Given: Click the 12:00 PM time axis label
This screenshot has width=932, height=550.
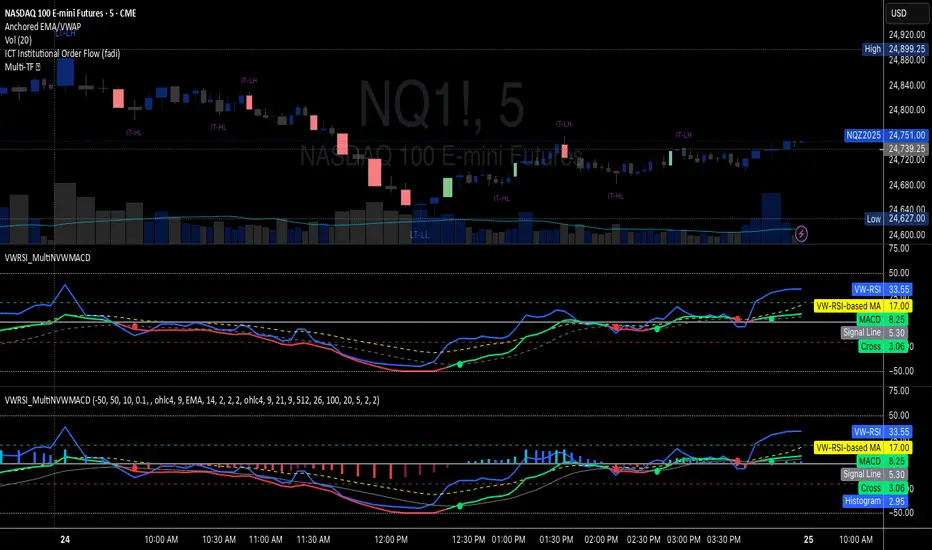Looking at the screenshot, I should click(x=391, y=539).
